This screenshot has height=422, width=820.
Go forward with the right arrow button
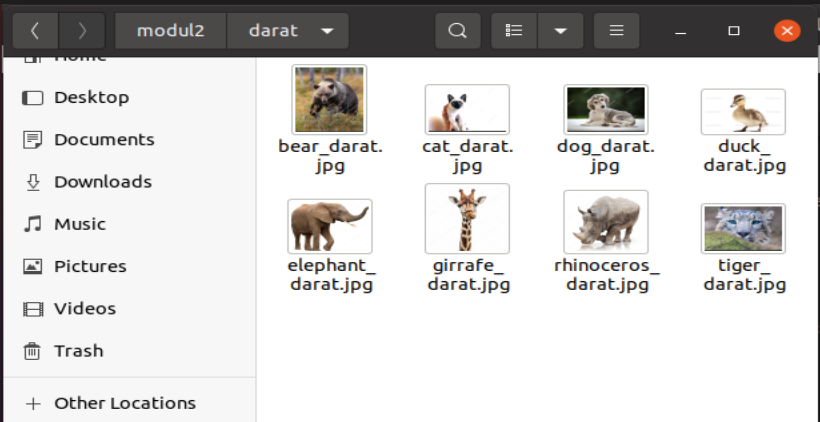82,31
